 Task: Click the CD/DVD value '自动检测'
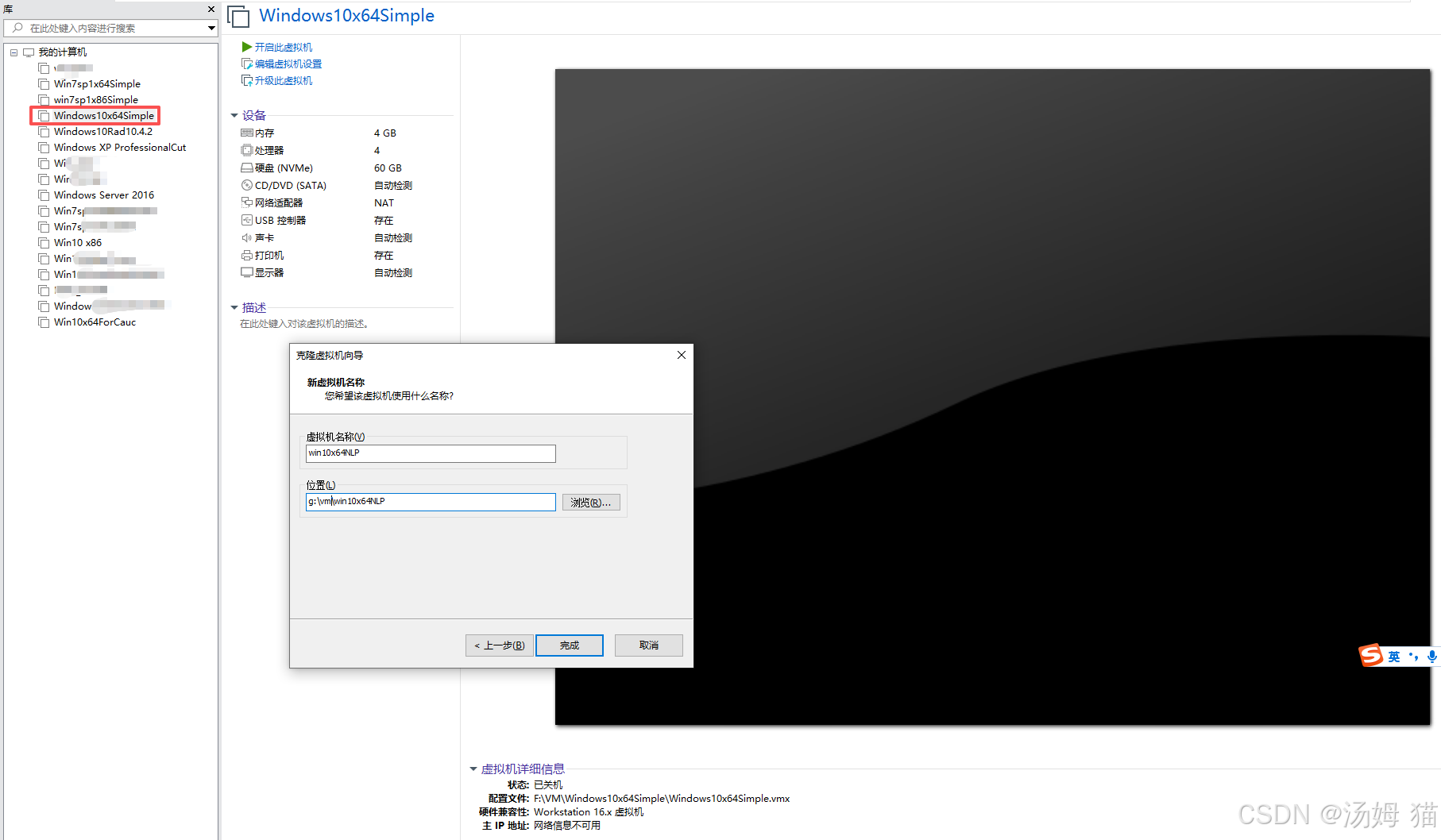(x=393, y=185)
